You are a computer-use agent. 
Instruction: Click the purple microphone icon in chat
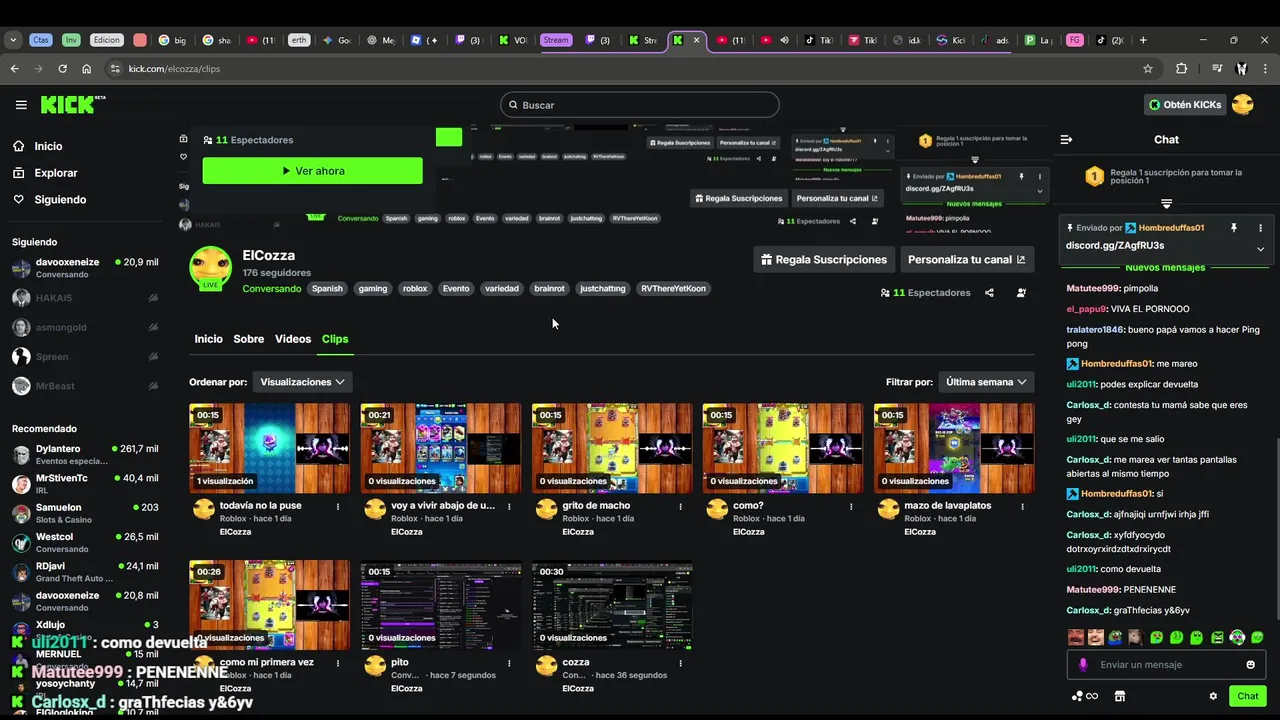[x=1083, y=665]
